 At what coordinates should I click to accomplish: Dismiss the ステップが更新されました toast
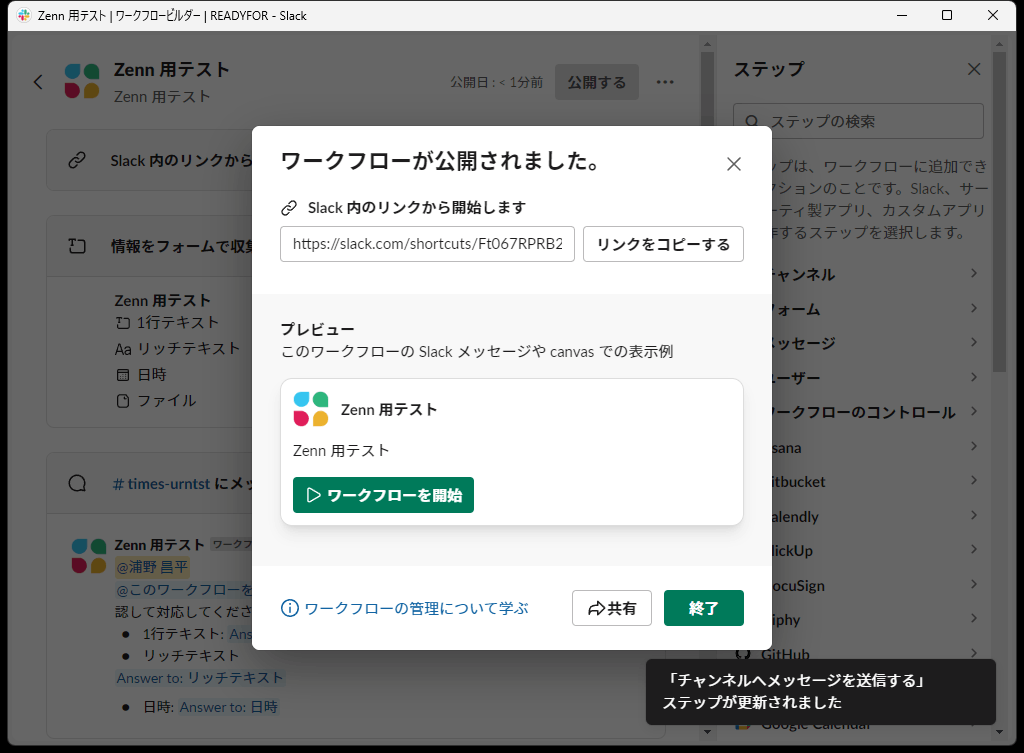tap(820, 692)
